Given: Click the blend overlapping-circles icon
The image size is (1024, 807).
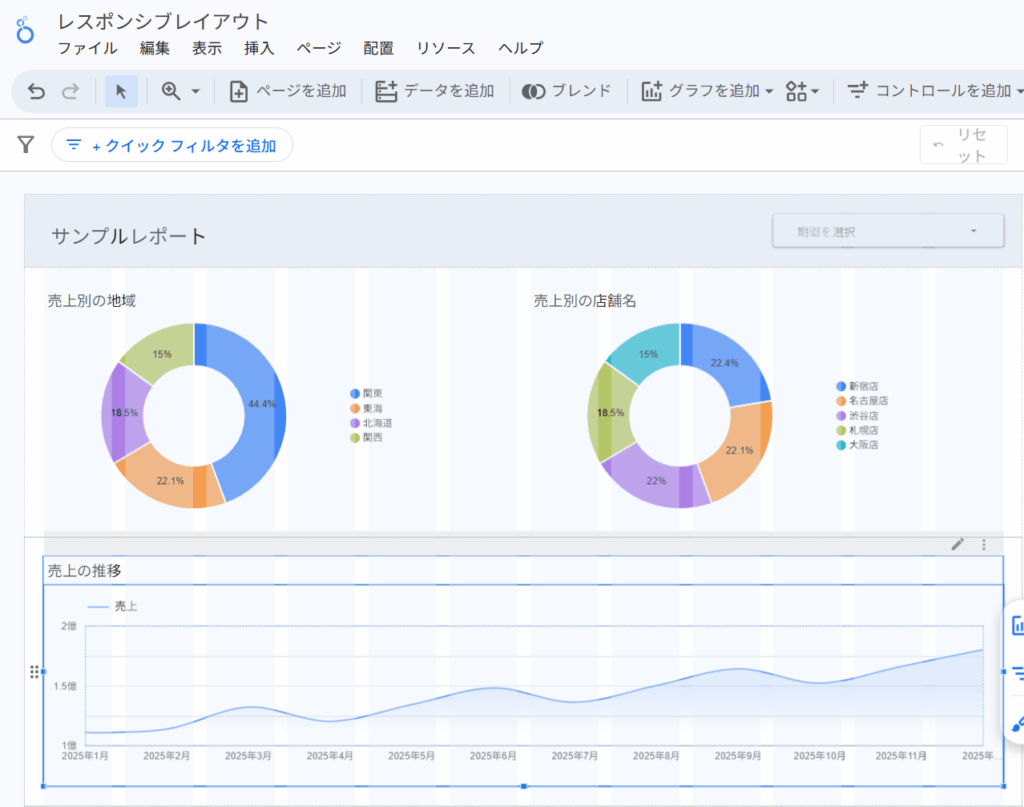Looking at the screenshot, I should pos(533,91).
